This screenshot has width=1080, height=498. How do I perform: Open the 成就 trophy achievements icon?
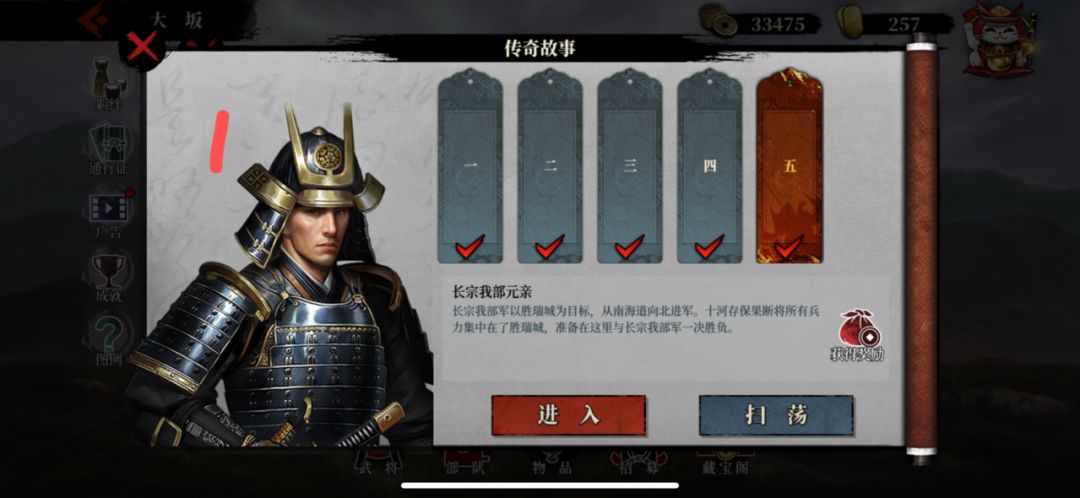click(109, 278)
